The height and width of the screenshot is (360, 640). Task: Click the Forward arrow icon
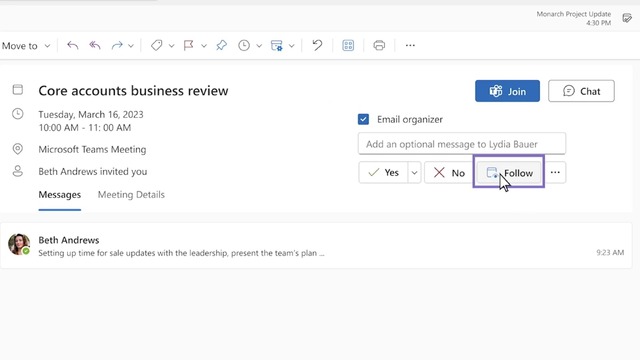click(117, 45)
